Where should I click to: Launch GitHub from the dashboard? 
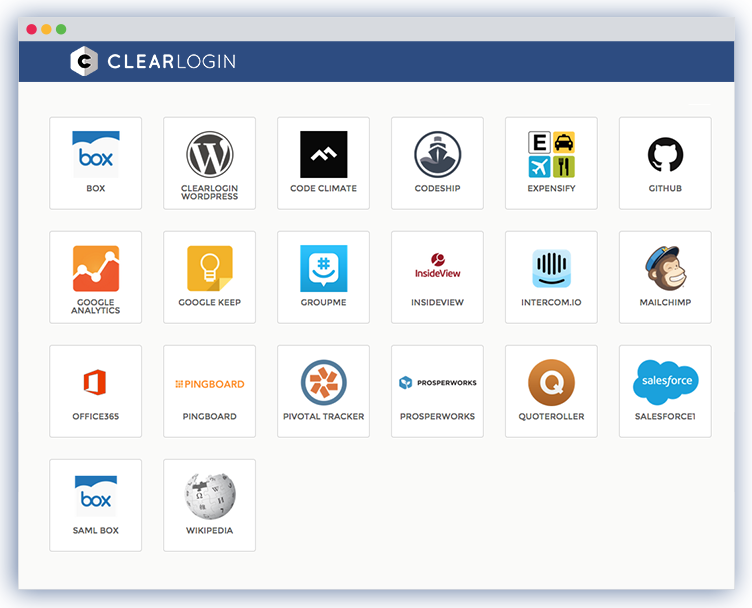pos(665,155)
